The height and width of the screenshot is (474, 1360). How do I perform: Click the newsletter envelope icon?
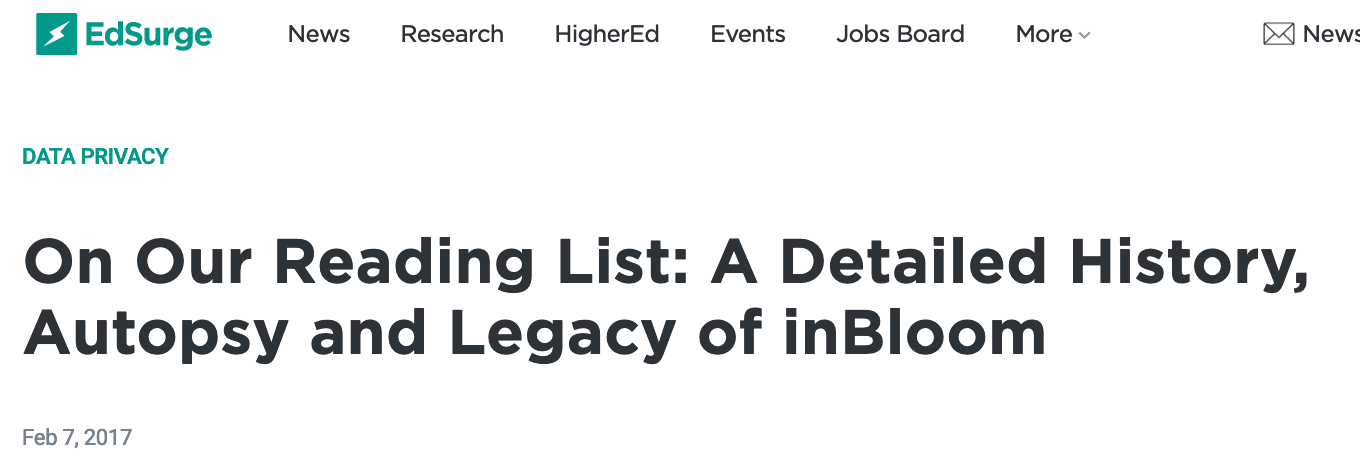1278,34
